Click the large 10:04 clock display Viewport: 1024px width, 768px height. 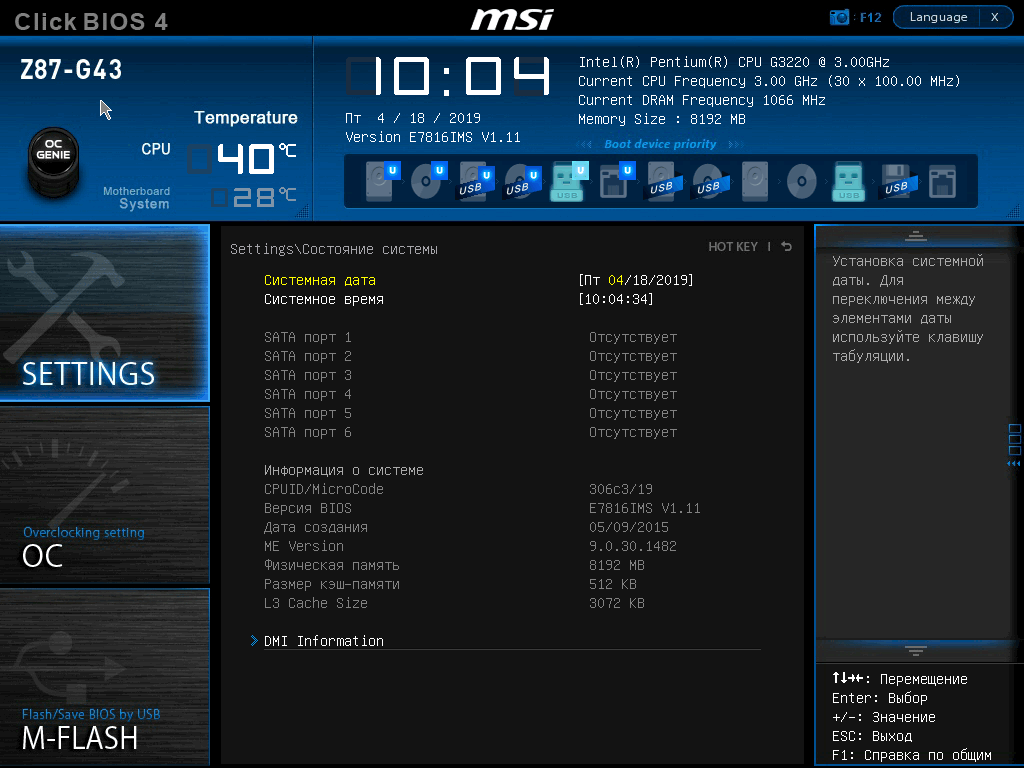coord(448,76)
